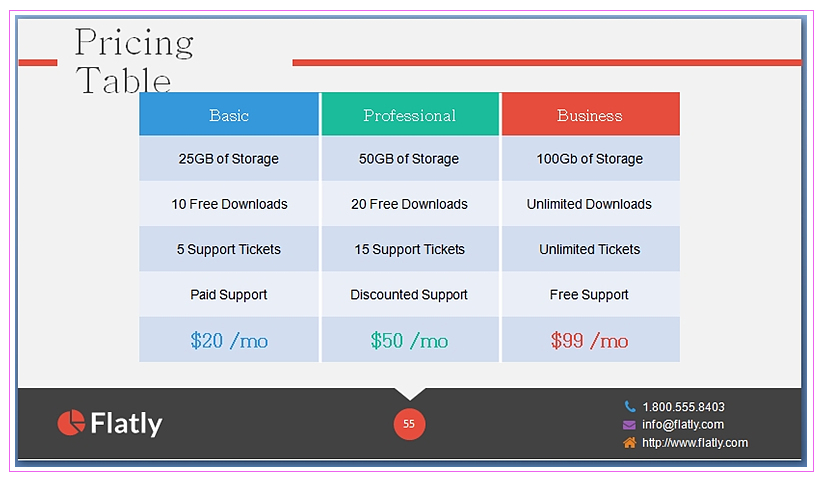Click the '$20 /mo' price
Image resolution: width=822 pixels, height=482 pixels.
(229, 341)
